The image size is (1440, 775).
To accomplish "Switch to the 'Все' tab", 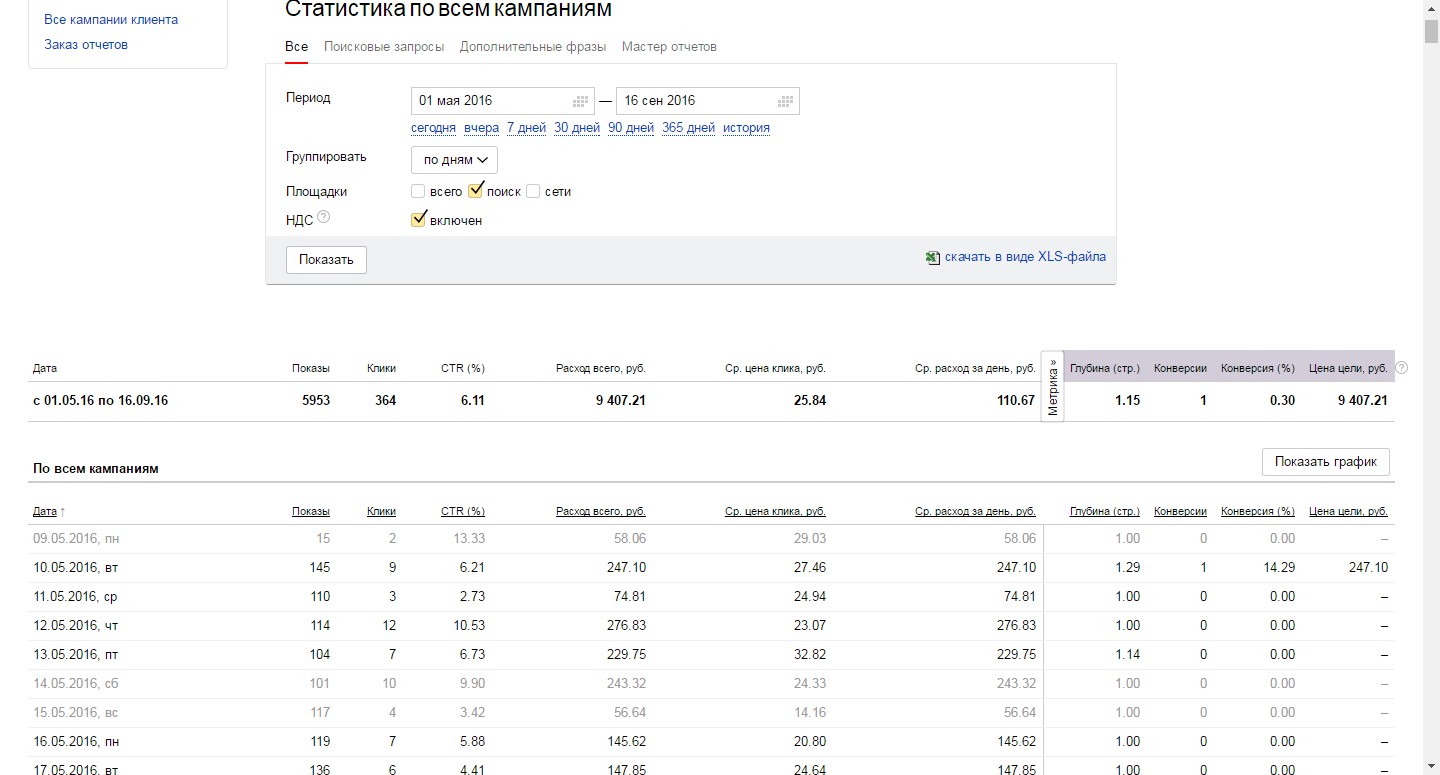I will coord(296,47).
